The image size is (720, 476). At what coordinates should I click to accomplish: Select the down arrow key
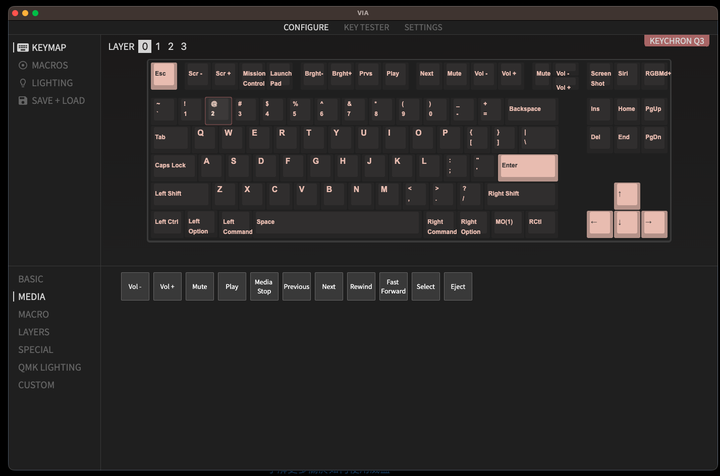[627, 224]
